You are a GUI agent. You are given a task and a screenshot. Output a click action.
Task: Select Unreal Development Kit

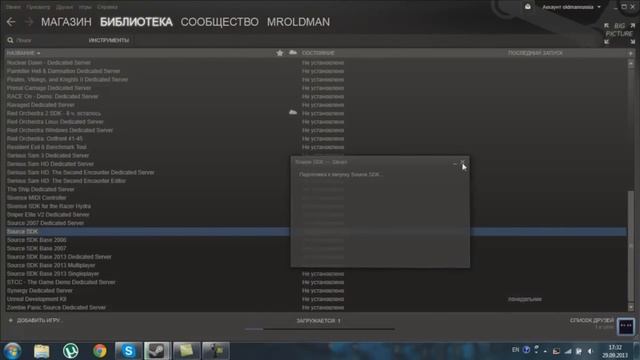[x=36, y=299]
